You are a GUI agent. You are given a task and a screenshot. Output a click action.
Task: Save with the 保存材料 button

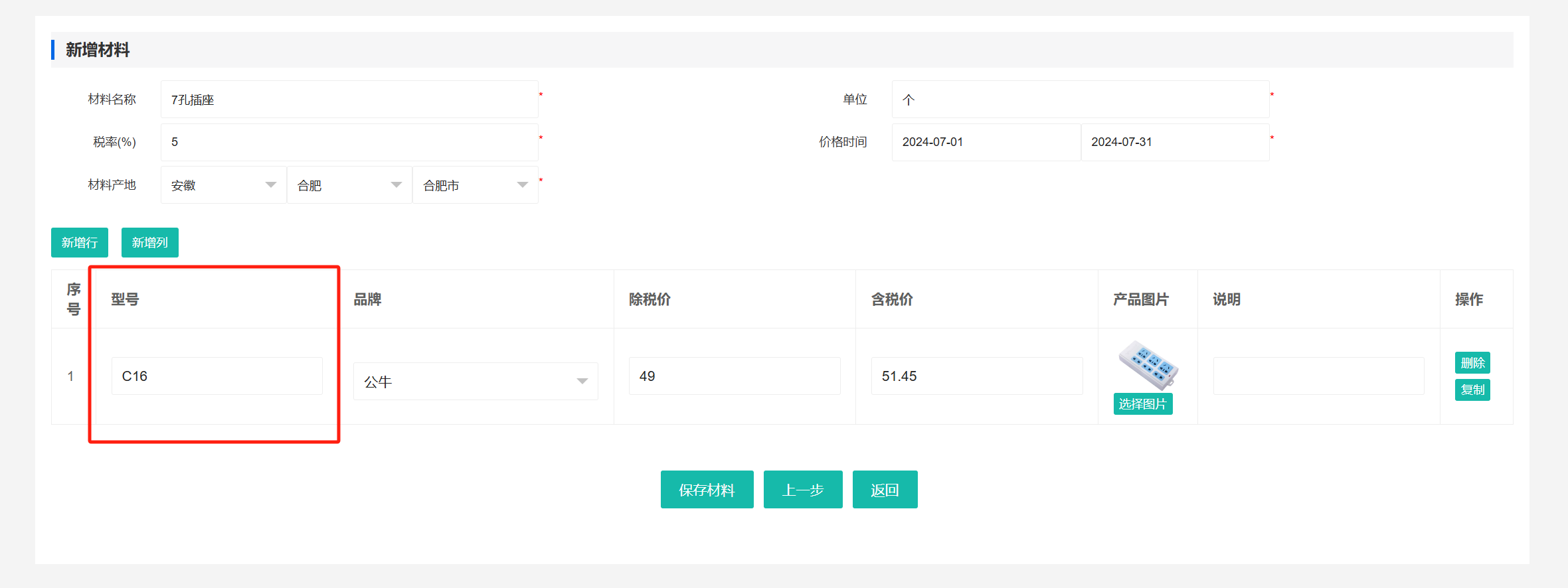[707, 490]
